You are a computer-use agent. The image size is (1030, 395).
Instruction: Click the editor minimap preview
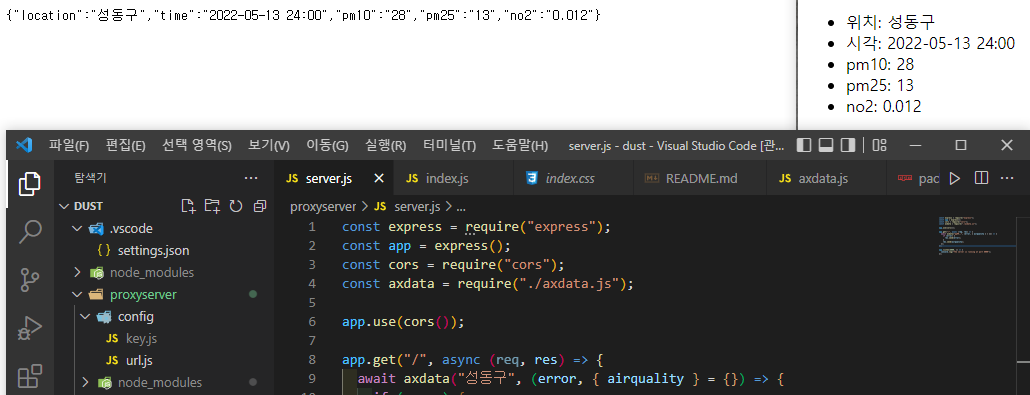pyautogui.click(x=977, y=236)
